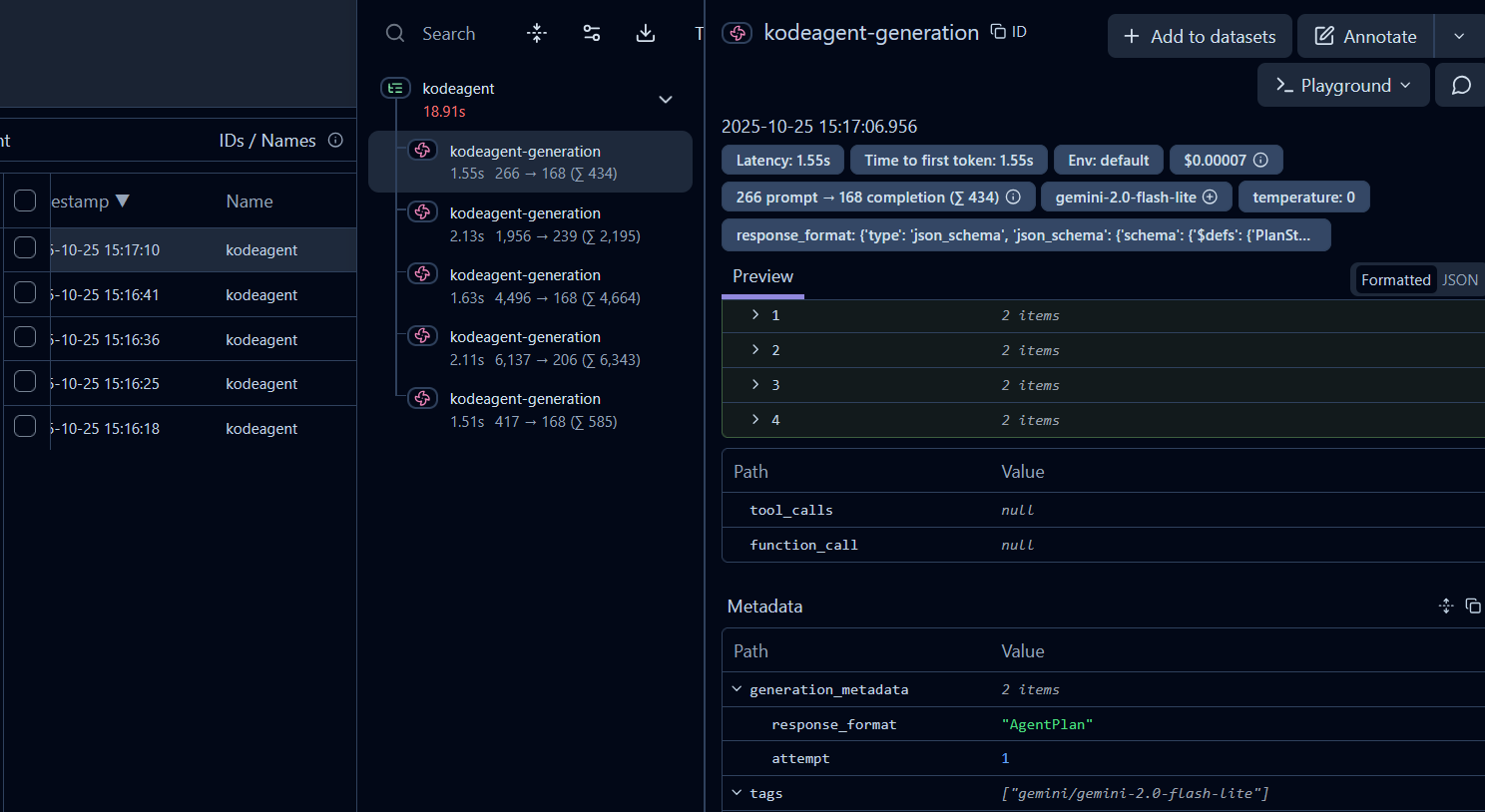Click info icon beside IDs / Names column
Image resolution: width=1485 pixels, height=812 pixels.
[335, 141]
